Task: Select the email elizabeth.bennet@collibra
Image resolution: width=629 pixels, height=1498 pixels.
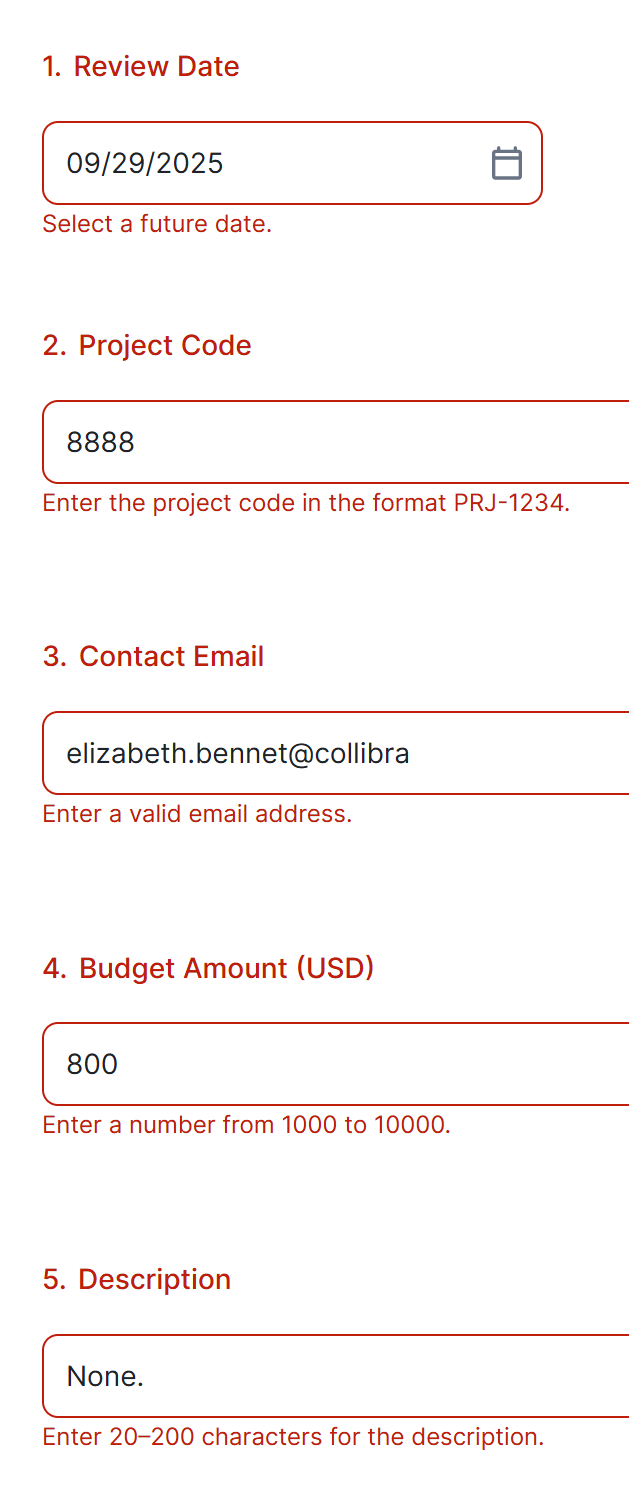Action: click(x=238, y=753)
